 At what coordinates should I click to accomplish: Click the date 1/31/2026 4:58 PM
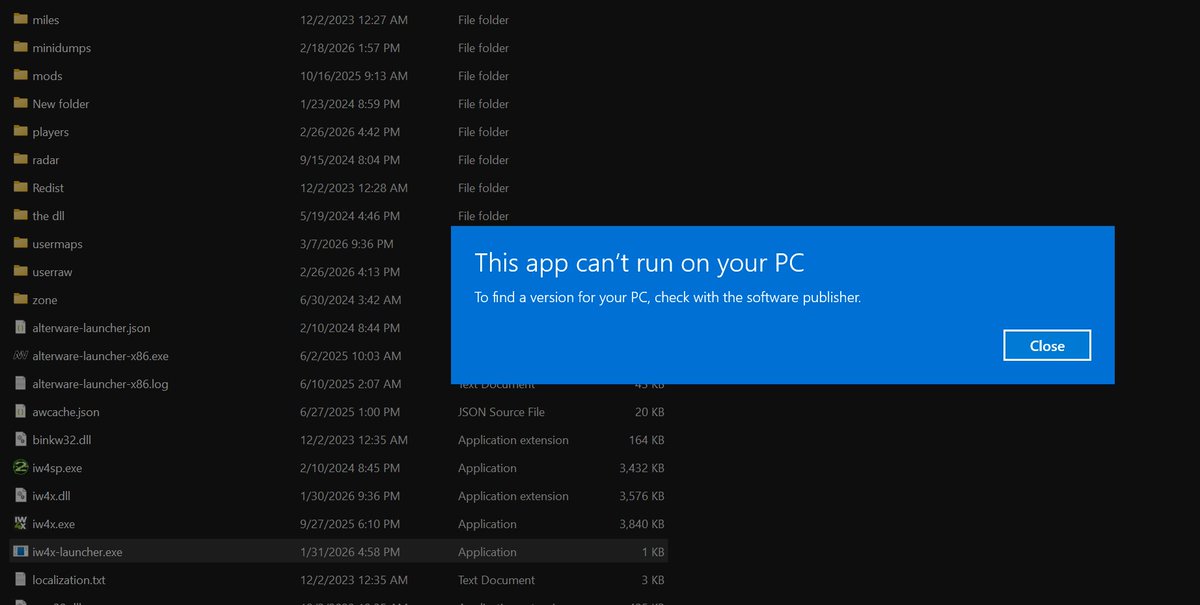pyautogui.click(x=350, y=552)
